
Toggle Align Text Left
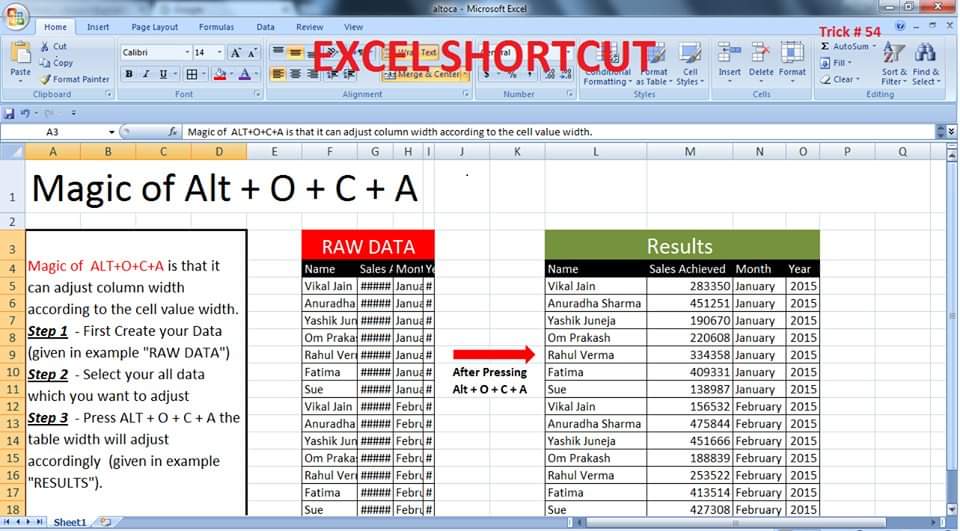click(278, 75)
